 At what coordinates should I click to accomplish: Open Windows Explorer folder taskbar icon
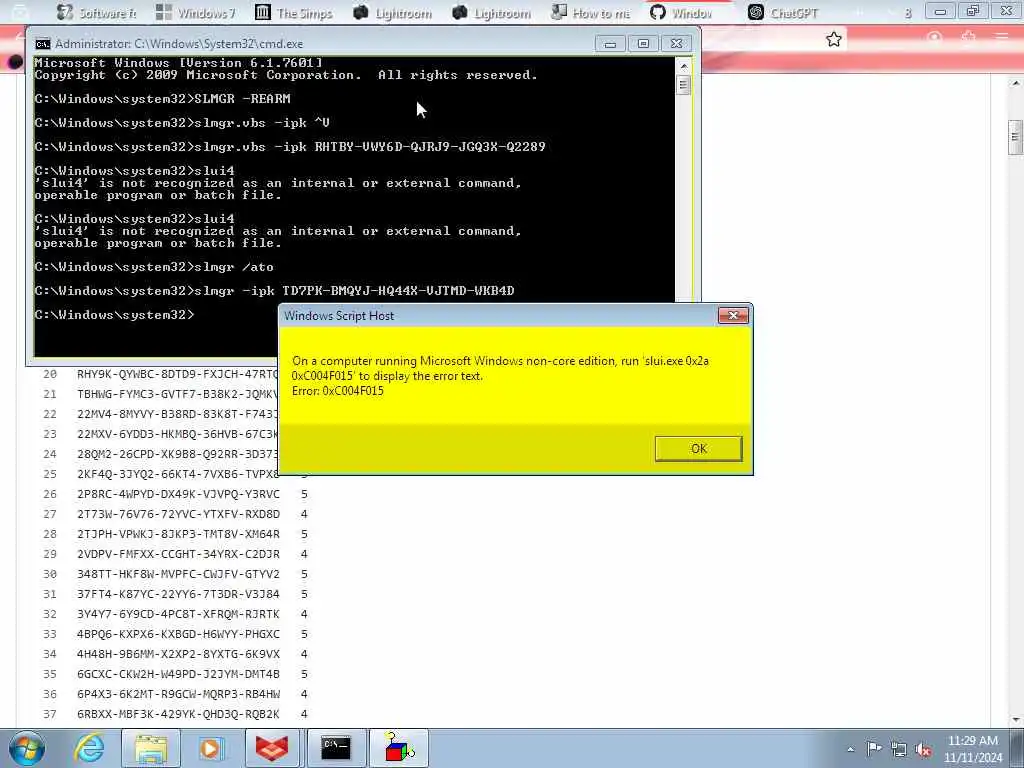pyautogui.click(x=151, y=748)
